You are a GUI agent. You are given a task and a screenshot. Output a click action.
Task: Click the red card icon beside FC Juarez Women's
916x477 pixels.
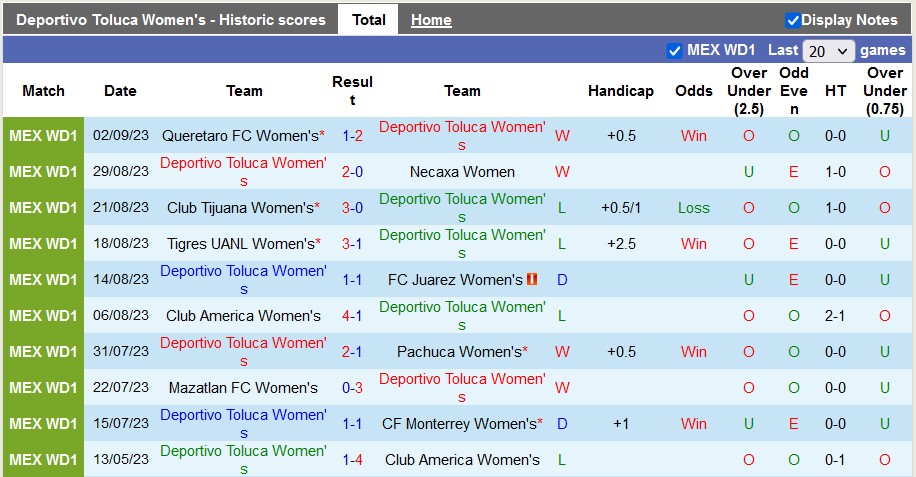[x=532, y=280]
